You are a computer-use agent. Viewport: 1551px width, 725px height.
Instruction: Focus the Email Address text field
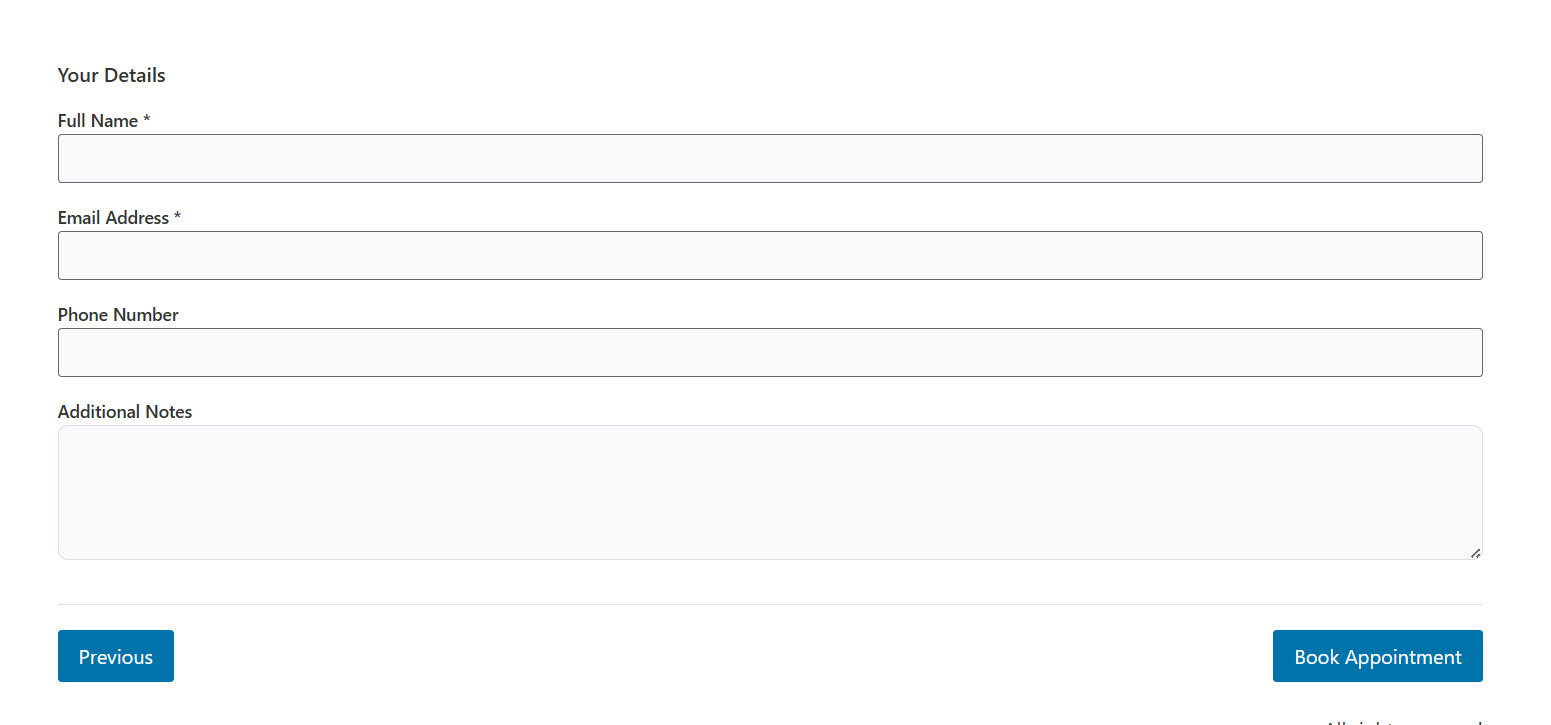click(770, 255)
